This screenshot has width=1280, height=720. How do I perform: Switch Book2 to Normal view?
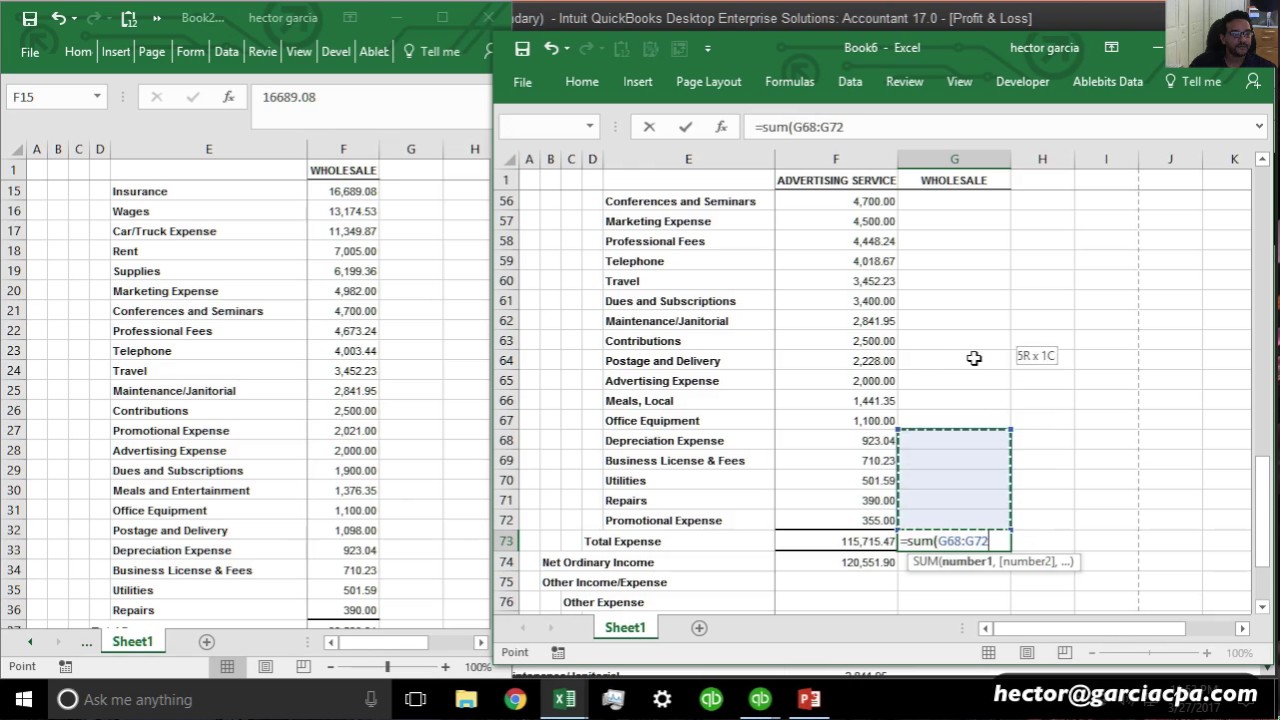(227, 667)
